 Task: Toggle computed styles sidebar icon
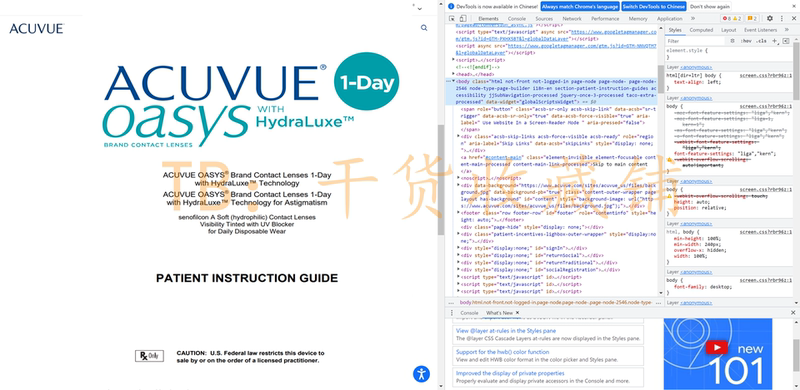[786, 41]
